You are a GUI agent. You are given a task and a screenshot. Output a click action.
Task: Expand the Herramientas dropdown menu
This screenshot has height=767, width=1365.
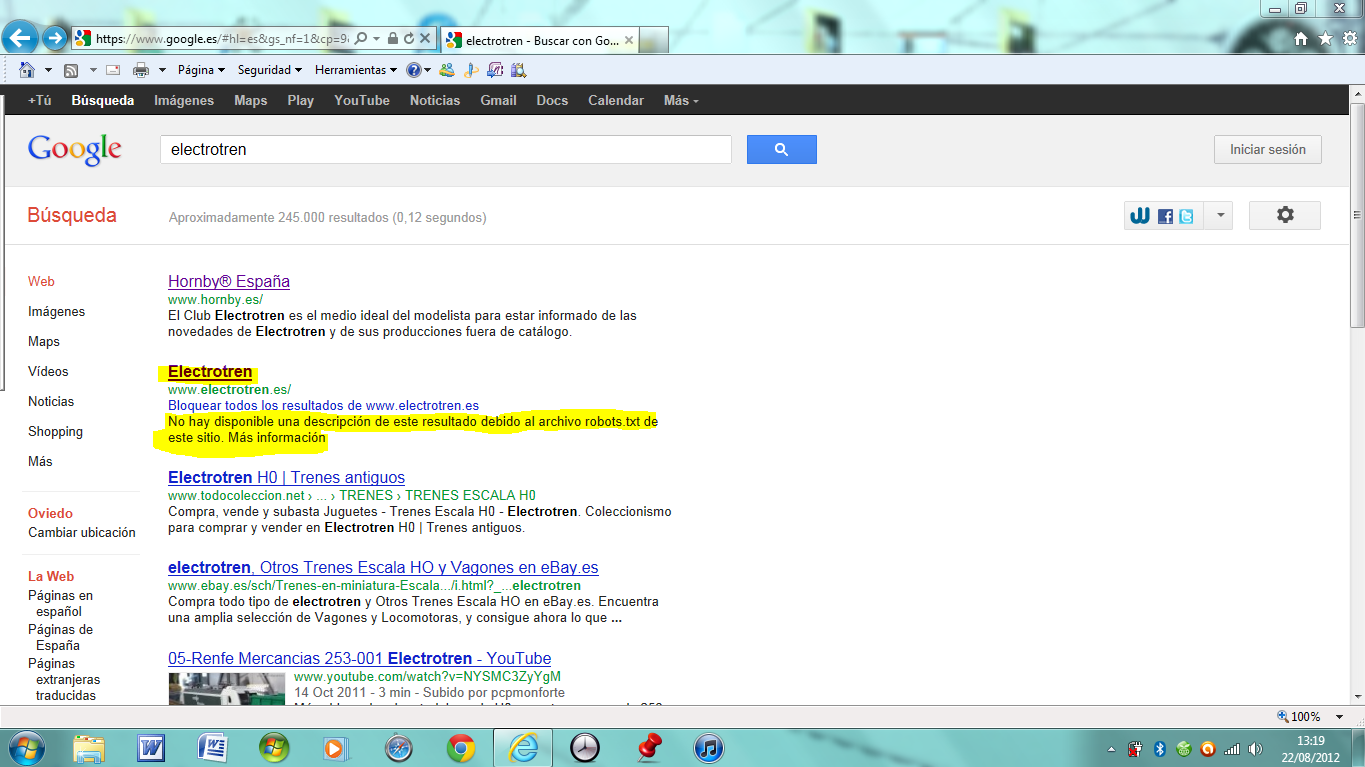tap(356, 70)
